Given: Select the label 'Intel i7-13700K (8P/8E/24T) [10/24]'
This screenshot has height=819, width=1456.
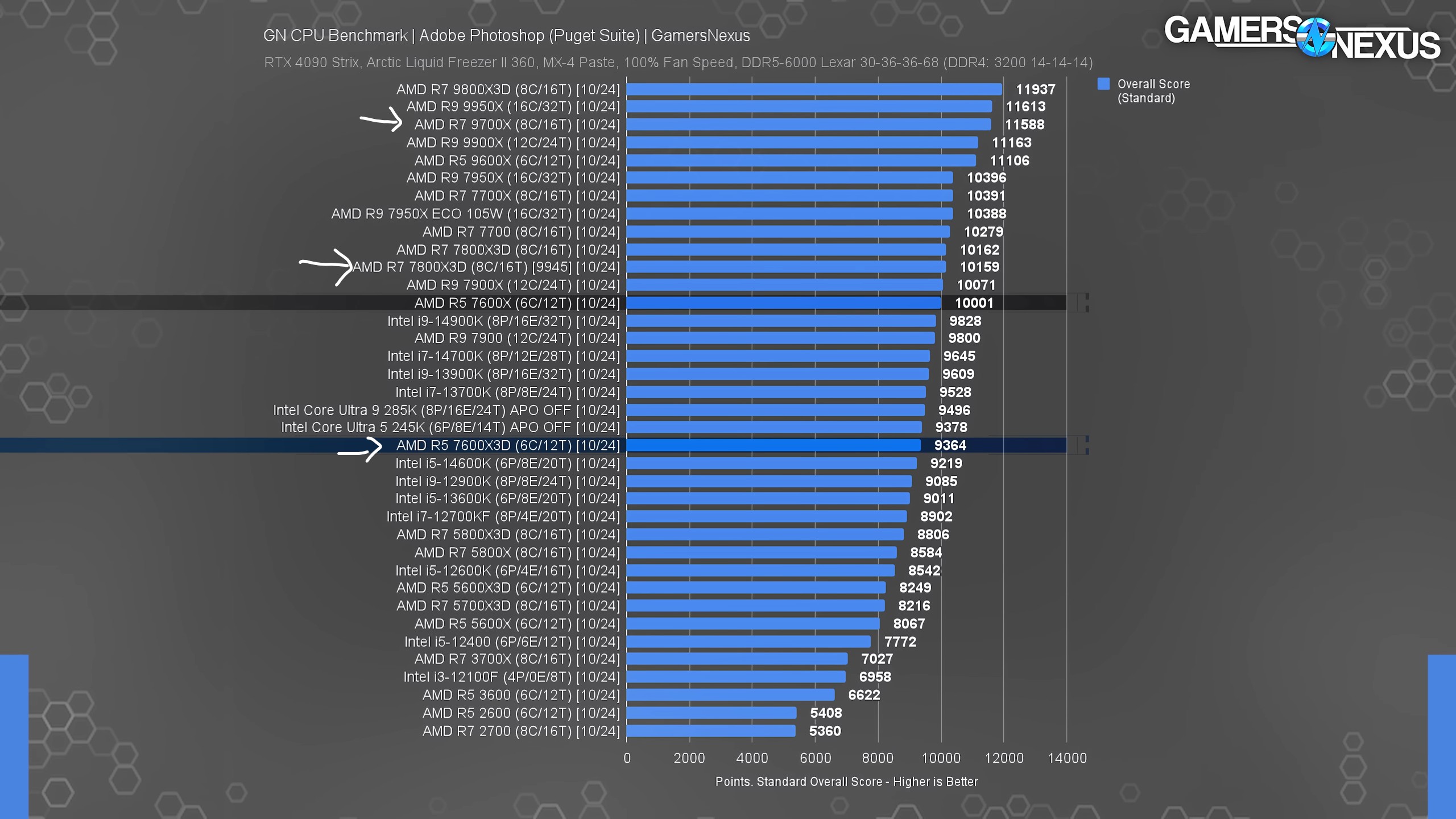Looking at the screenshot, I should point(507,392).
